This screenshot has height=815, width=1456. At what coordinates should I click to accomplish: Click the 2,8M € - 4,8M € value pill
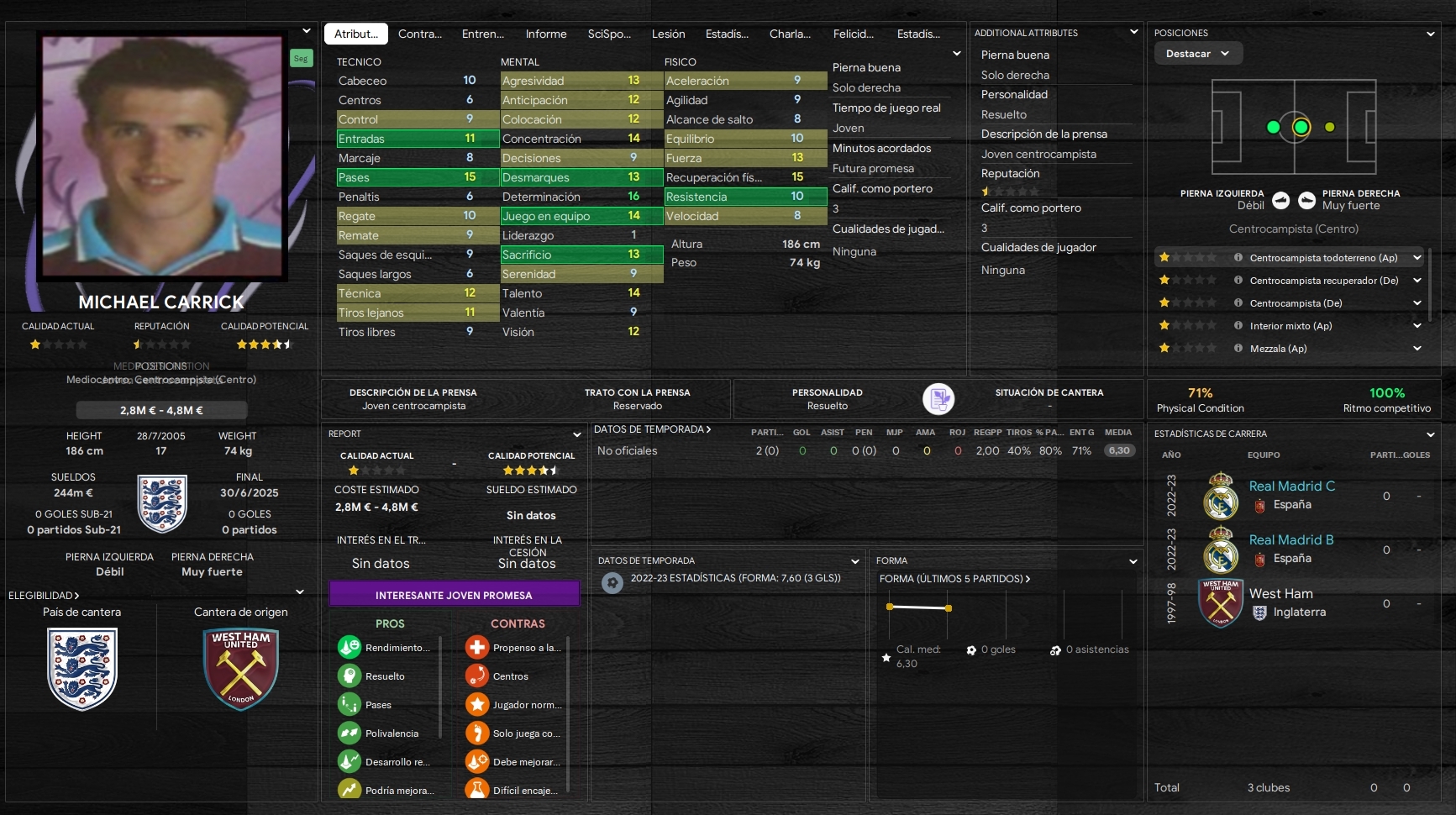[x=161, y=410]
